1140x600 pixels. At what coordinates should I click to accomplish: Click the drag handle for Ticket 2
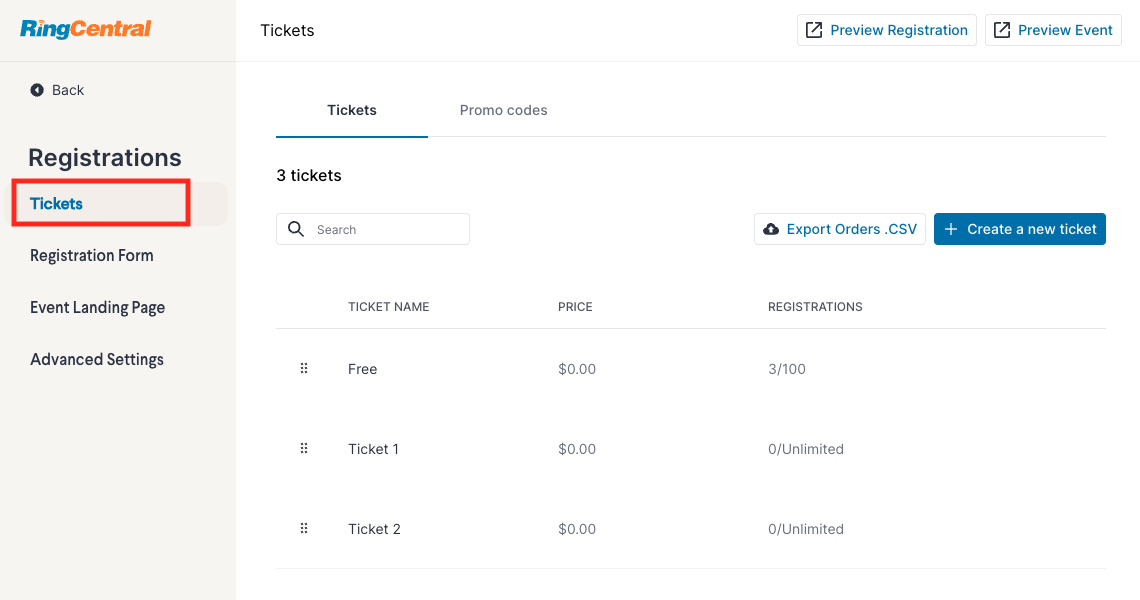click(x=304, y=529)
